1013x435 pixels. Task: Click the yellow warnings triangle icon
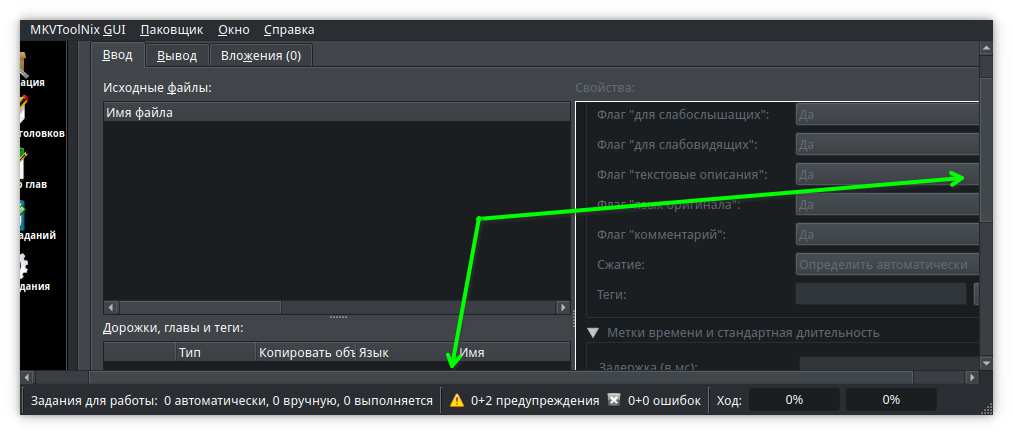point(456,400)
